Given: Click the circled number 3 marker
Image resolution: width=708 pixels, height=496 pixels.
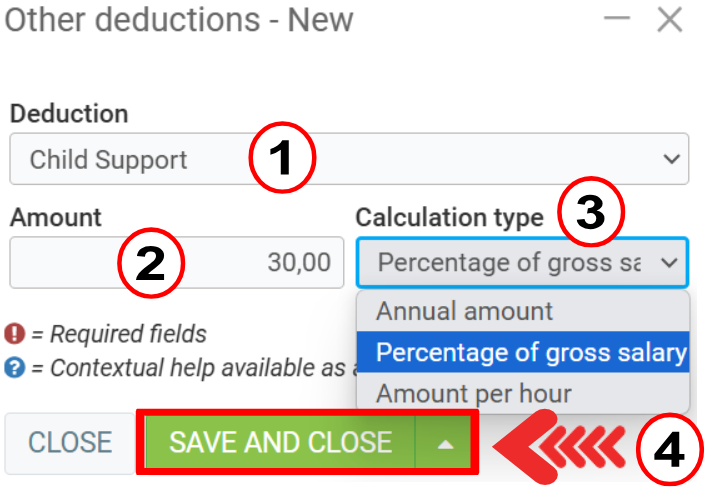Looking at the screenshot, I should [591, 213].
